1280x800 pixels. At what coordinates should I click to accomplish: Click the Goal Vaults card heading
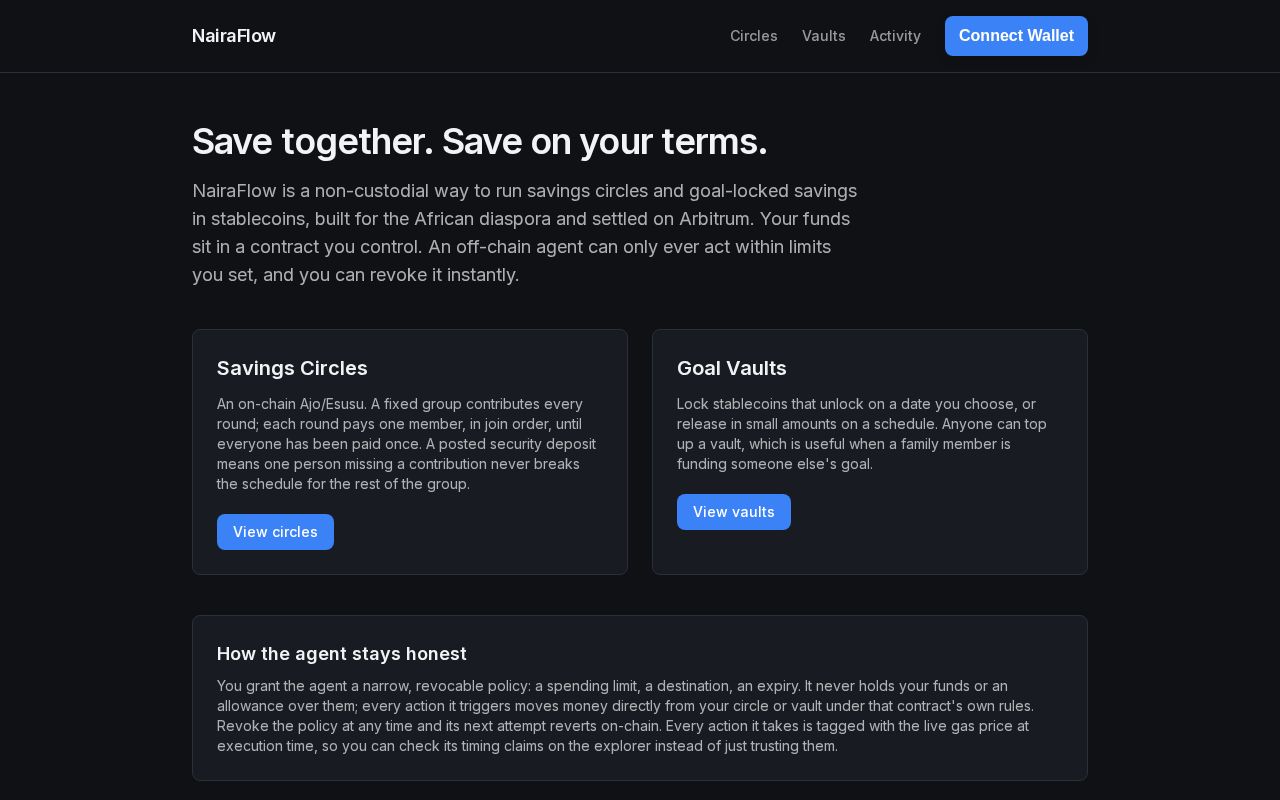(732, 368)
